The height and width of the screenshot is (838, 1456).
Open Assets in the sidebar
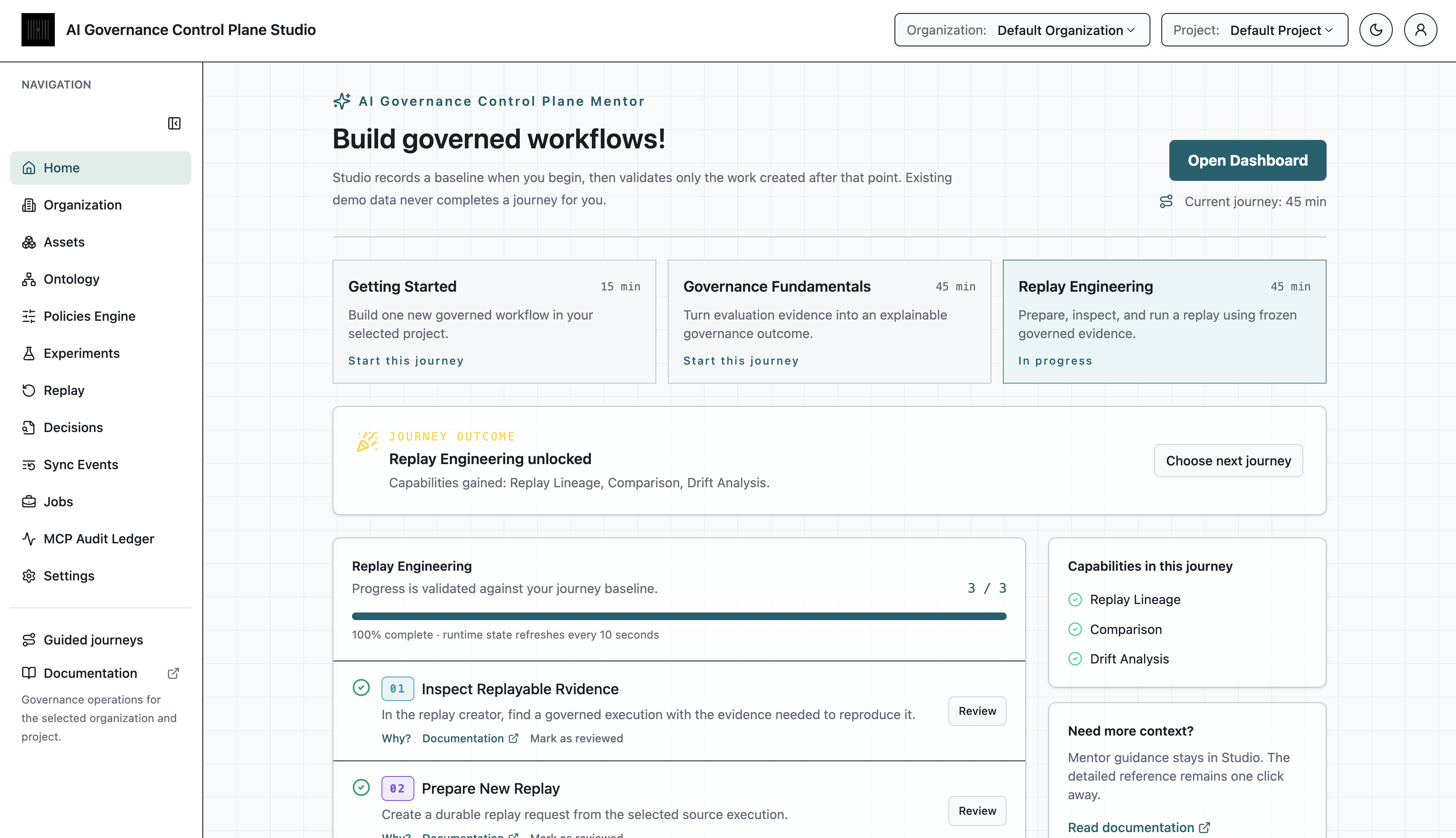click(x=101, y=242)
